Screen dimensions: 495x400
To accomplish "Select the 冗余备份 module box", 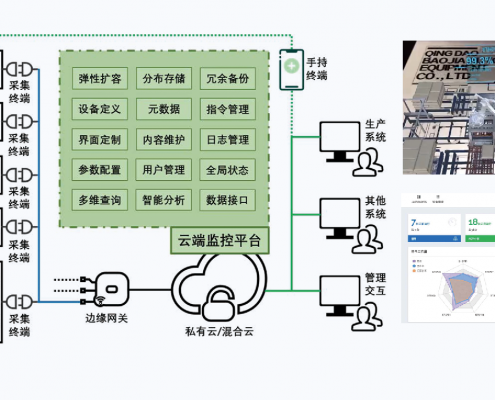I will 228,79.
